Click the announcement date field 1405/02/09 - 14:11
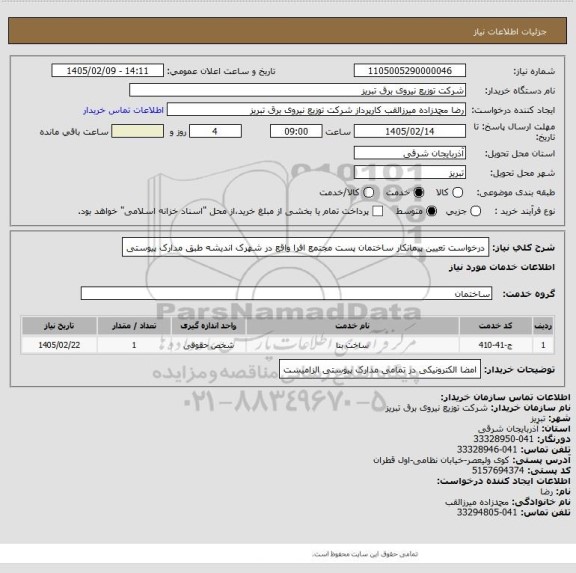Viewport: 576px width, 573px height. coord(108,71)
